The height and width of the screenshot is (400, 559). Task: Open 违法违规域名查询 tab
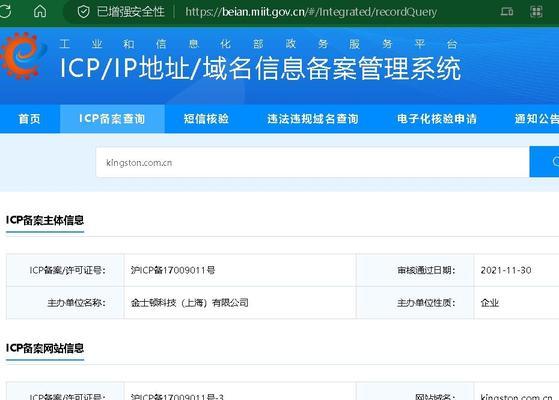coord(313,119)
